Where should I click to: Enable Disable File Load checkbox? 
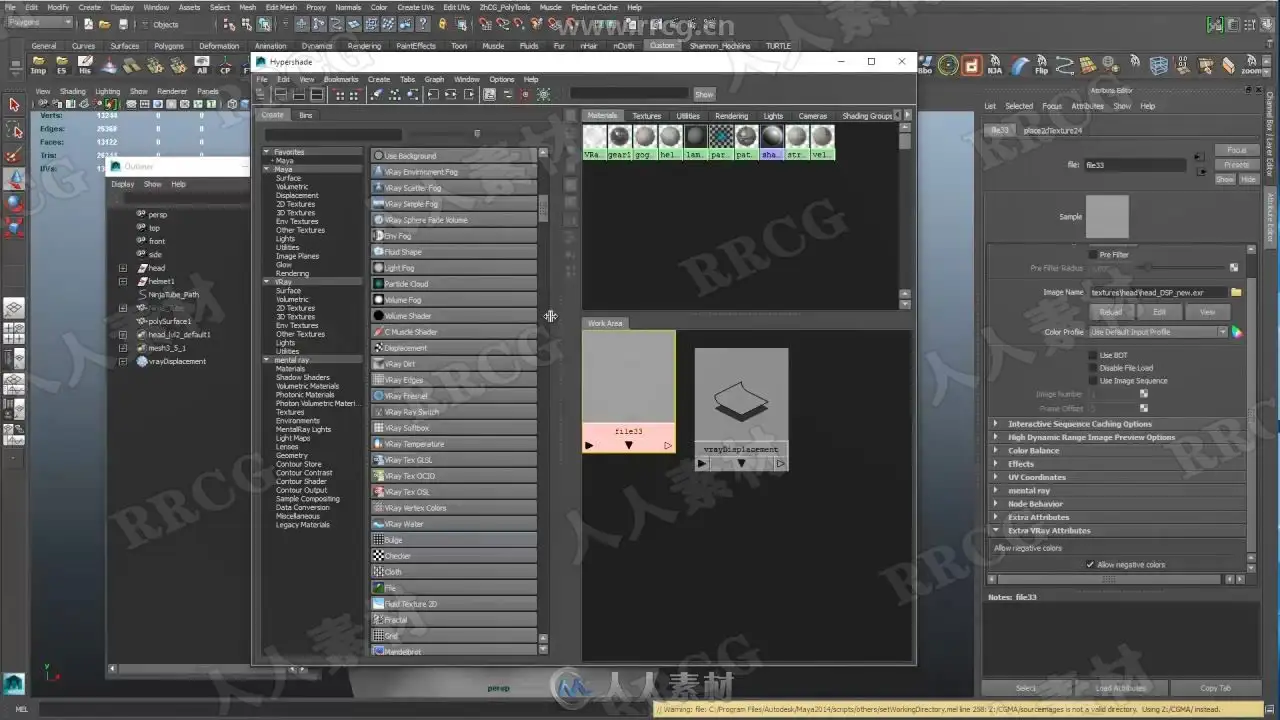click(1093, 368)
